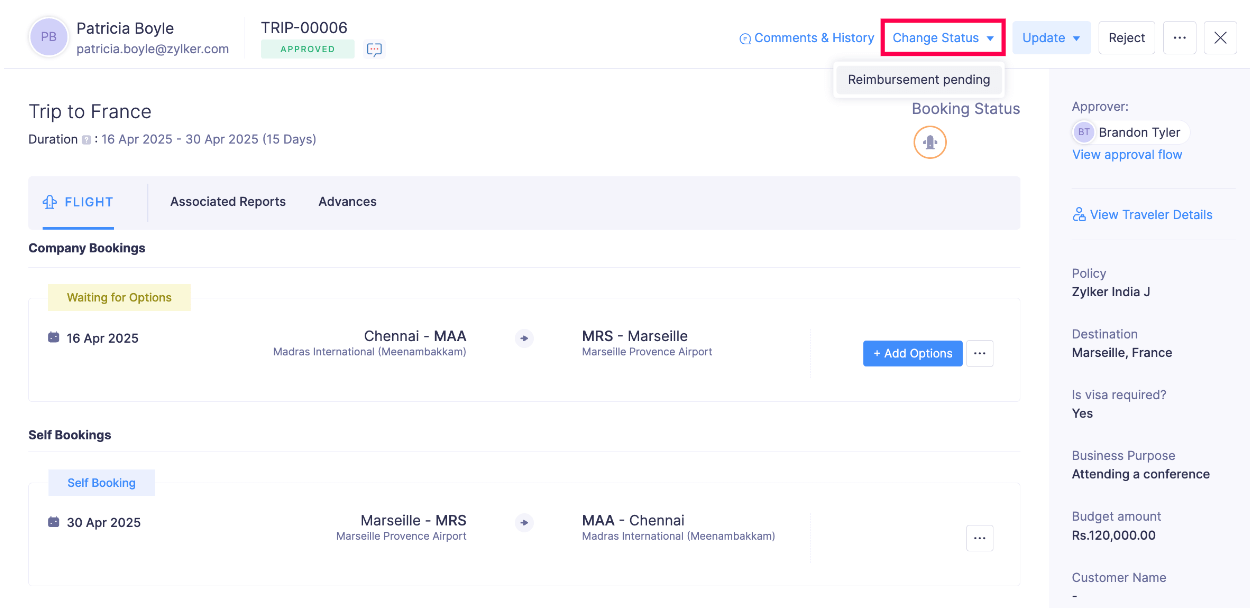Image resolution: width=1250 pixels, height=608 pixels.
Task: Click the Booking Status orange circle icon
Action: pyautogui.click(x=930, y=142)
